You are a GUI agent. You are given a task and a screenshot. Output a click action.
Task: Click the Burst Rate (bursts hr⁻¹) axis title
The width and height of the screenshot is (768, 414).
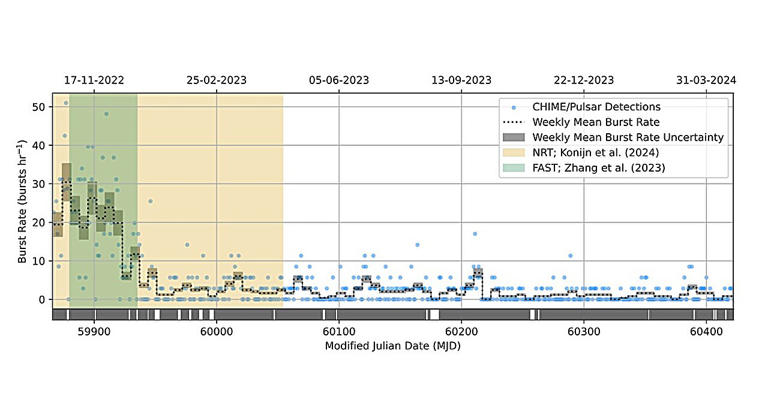pyautogui.click(x=22, y=201)
